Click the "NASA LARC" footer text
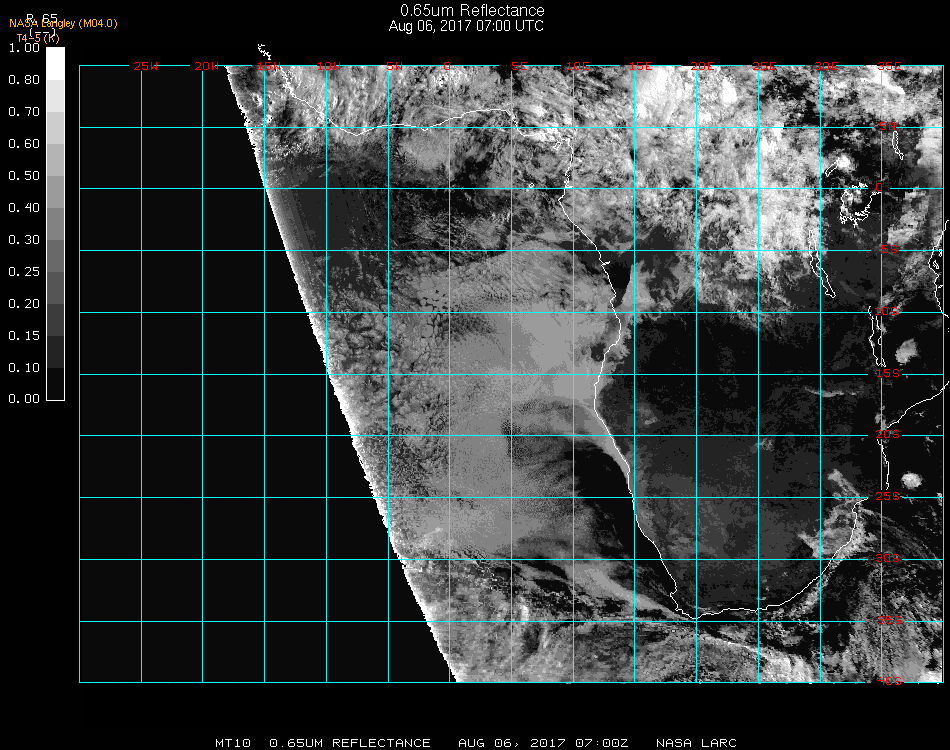Screen dimensions: 950x750 point(696,743)
